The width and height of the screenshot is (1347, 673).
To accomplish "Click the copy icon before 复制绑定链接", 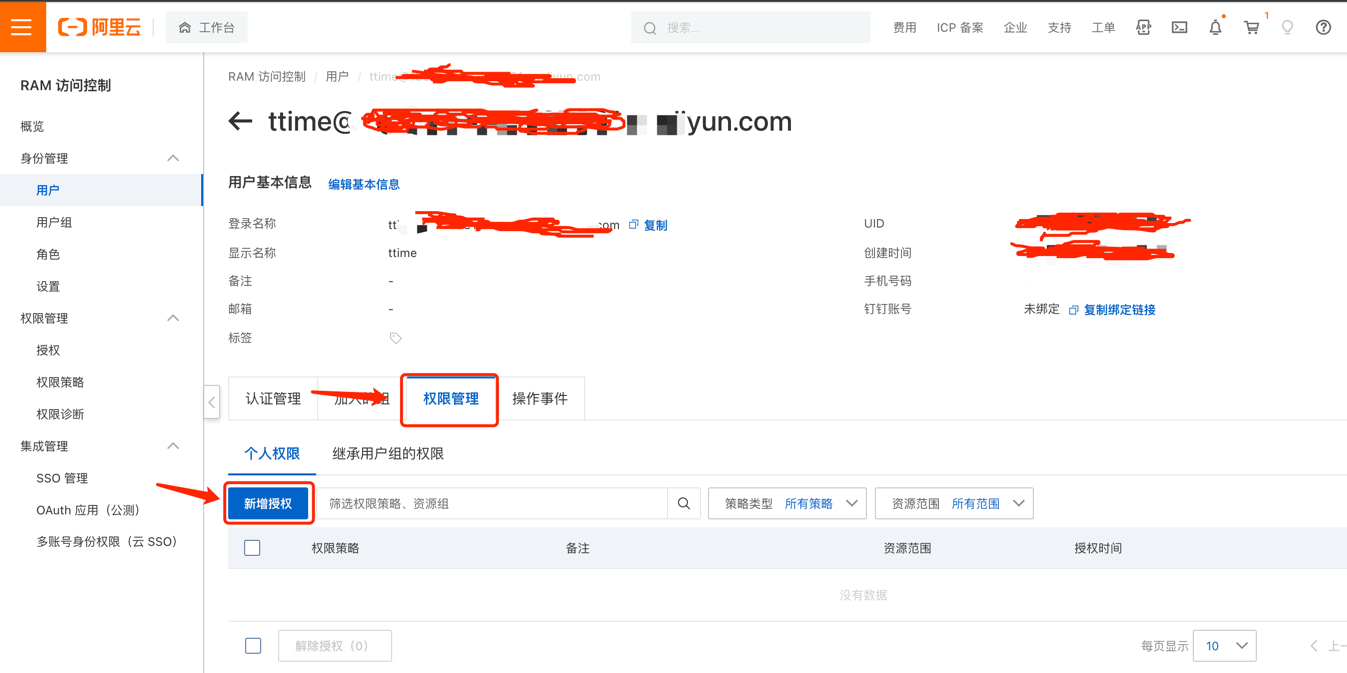I will tap(1074, 310).
